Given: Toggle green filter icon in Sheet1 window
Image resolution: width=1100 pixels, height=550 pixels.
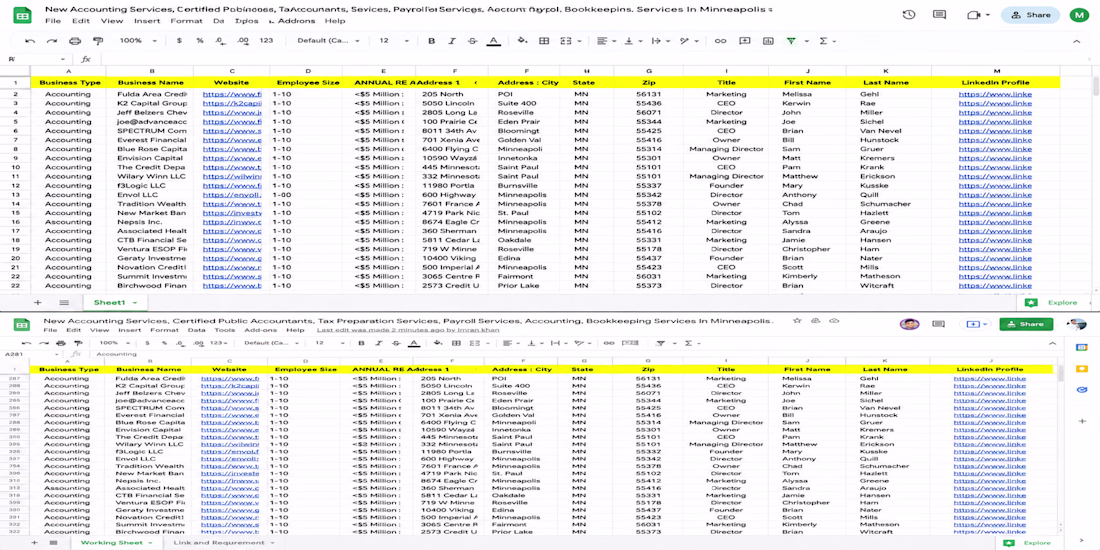Looking at the screenshot, I should 791,41.
